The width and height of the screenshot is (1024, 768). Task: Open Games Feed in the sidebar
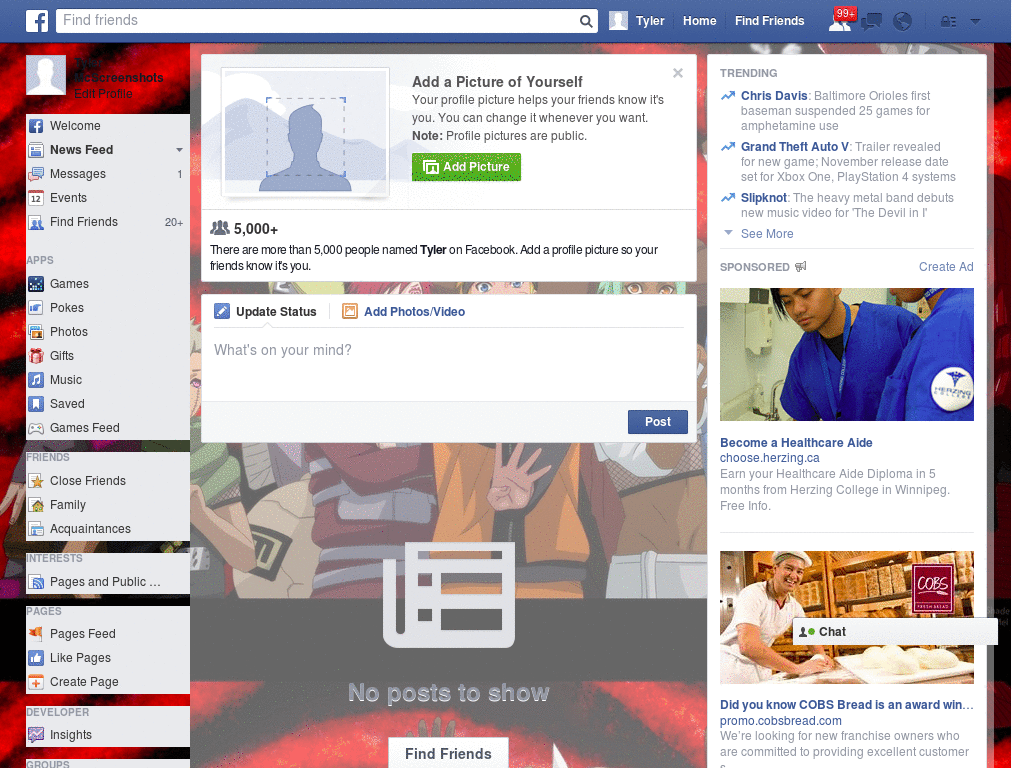[108, 428]
